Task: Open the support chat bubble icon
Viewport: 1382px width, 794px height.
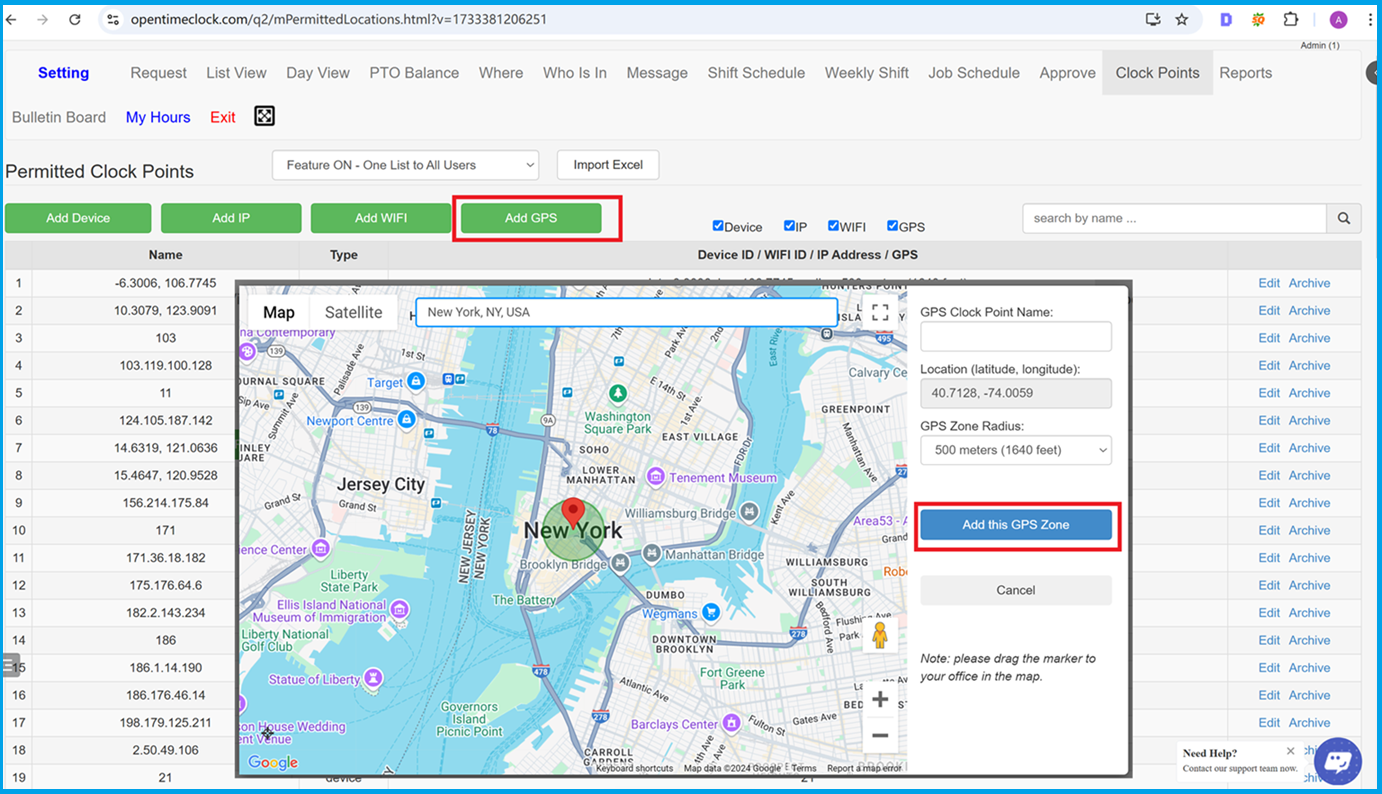Action: 1338,762
